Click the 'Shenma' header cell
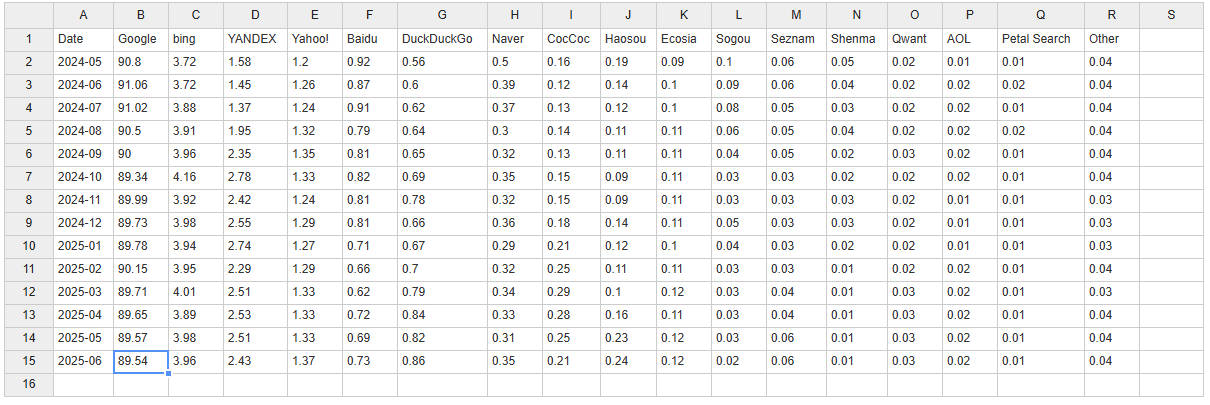The height and width of the screenshot is (405, 1210). [x=856, y=39]
